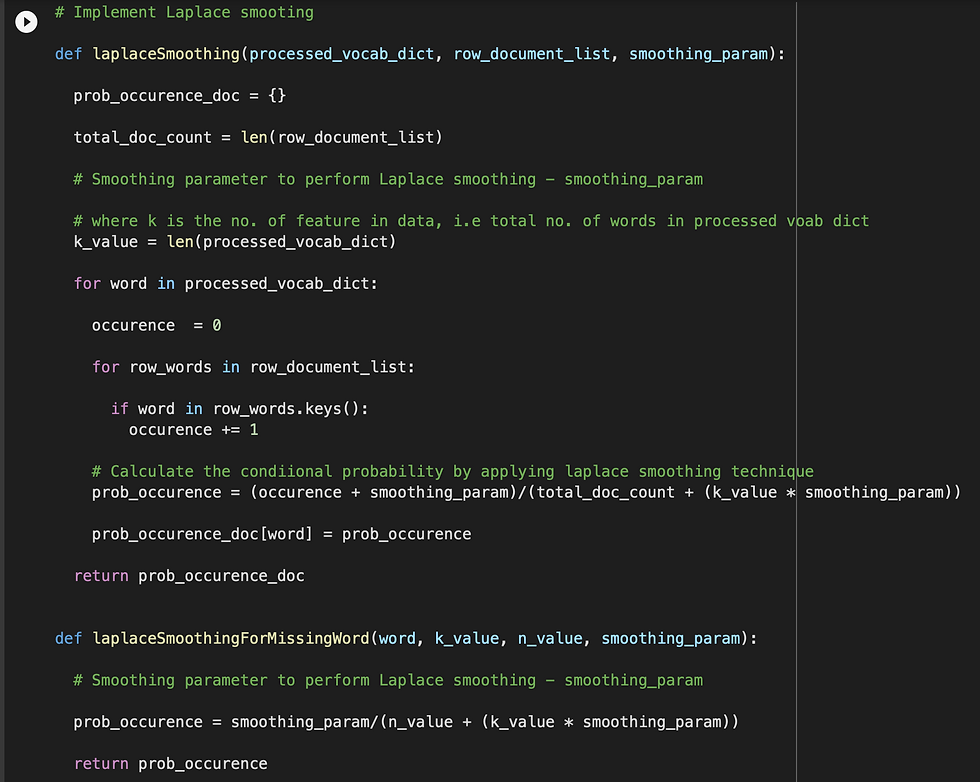Click the line 'return prob_occurence_doc'
980x782 pixels.
189,576
